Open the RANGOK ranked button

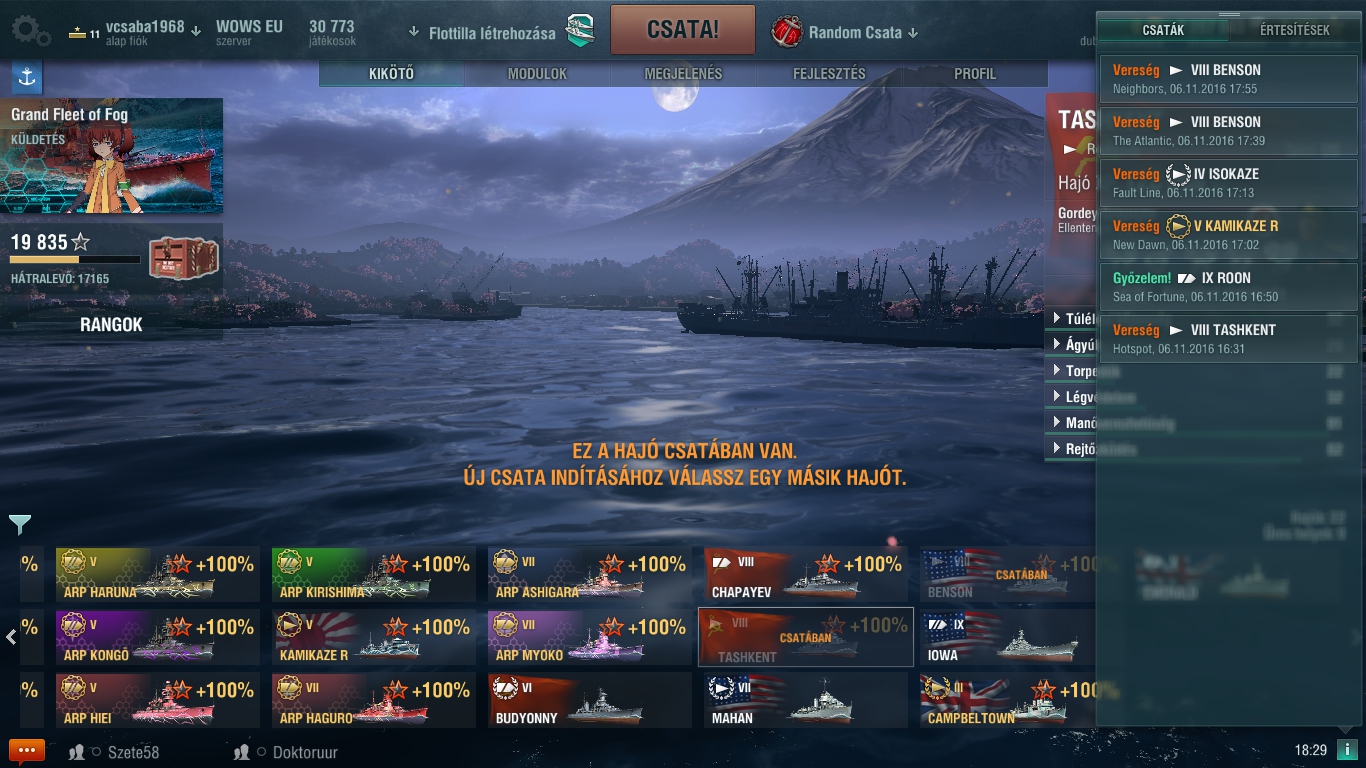click(111, 325)
